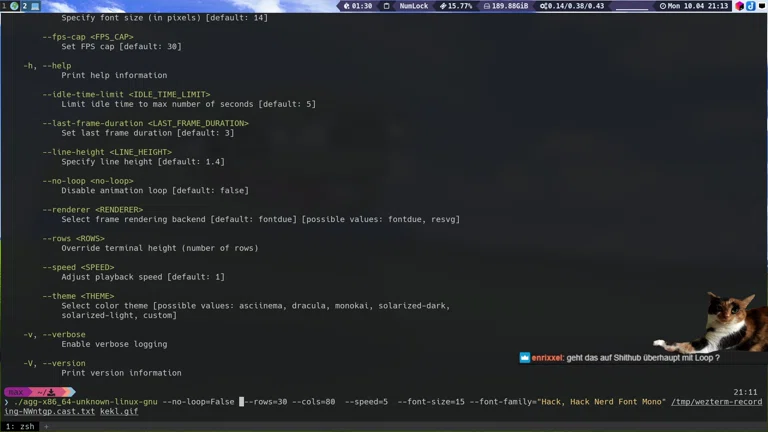The image size is (768, 432).
Task: Click the NumLock status indicator
Action: 411,6
